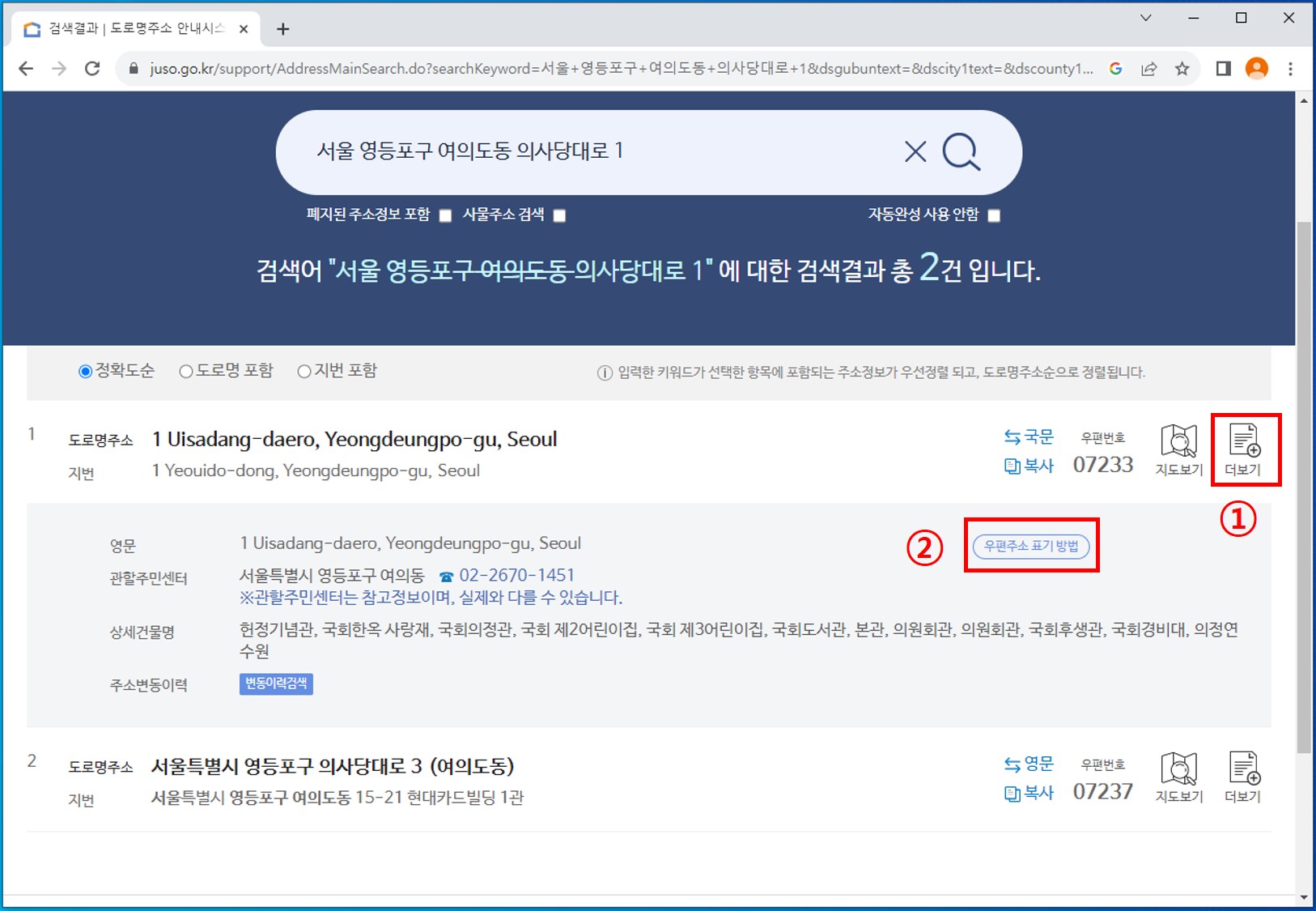This screenshot has width=1316, height=911.
Task: Click the browser URL address bar
Action: coord(621,69)
